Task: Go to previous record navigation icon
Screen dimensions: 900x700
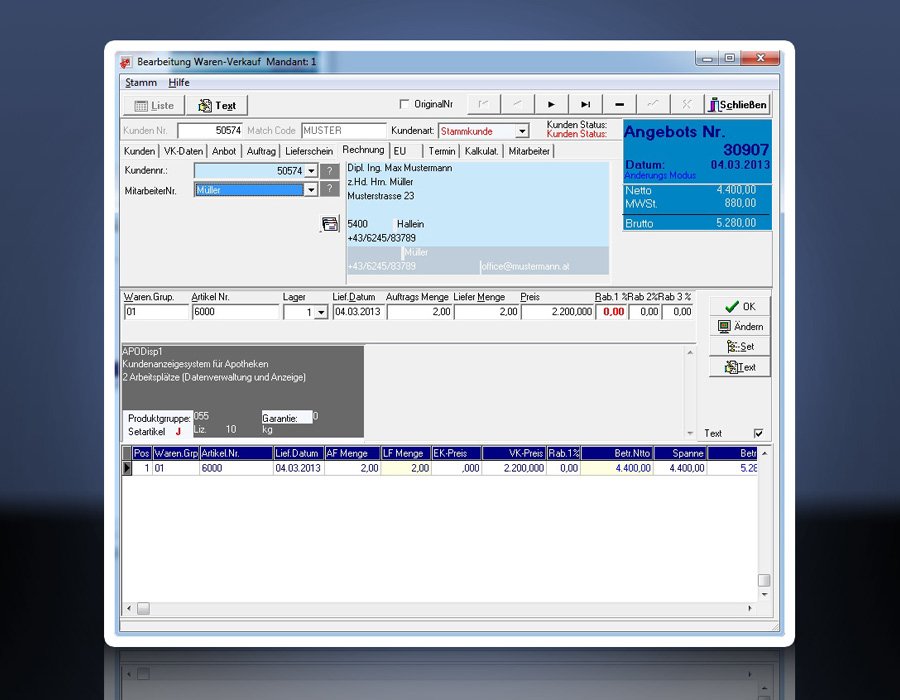Action: (517, 104)
